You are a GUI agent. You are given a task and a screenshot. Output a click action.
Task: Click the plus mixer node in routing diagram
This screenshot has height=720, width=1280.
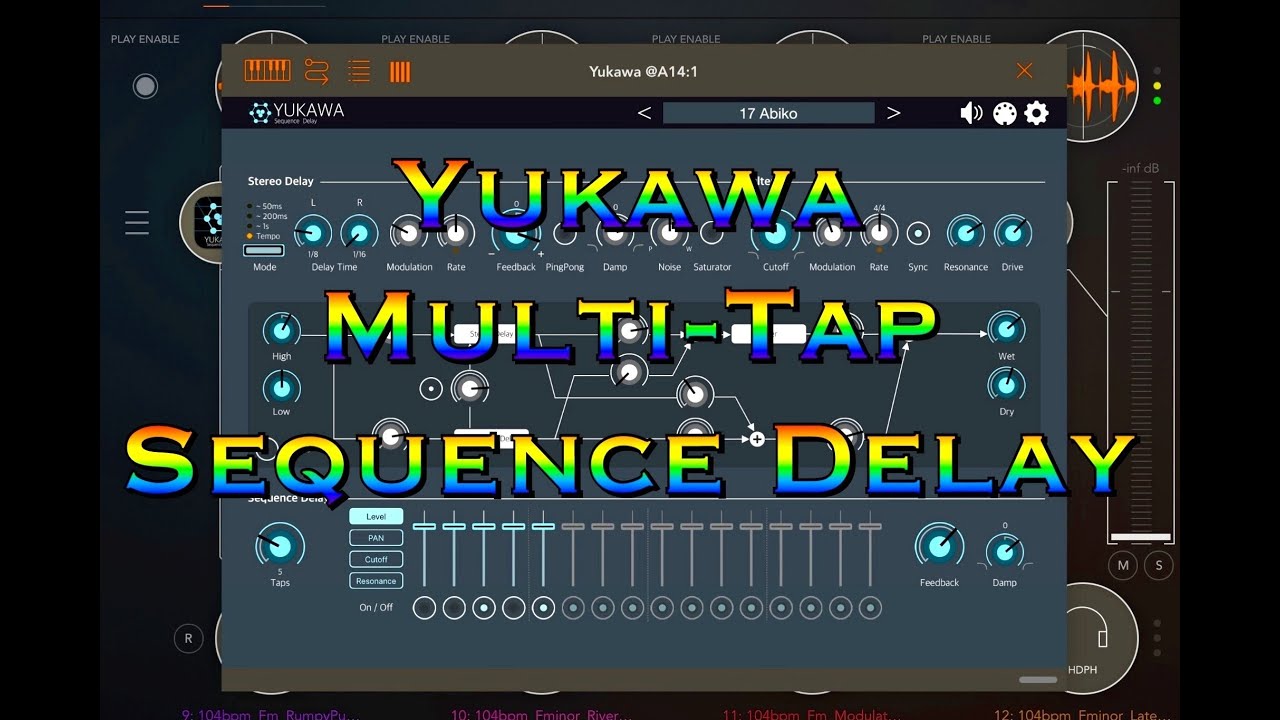[x=757, y=438]
